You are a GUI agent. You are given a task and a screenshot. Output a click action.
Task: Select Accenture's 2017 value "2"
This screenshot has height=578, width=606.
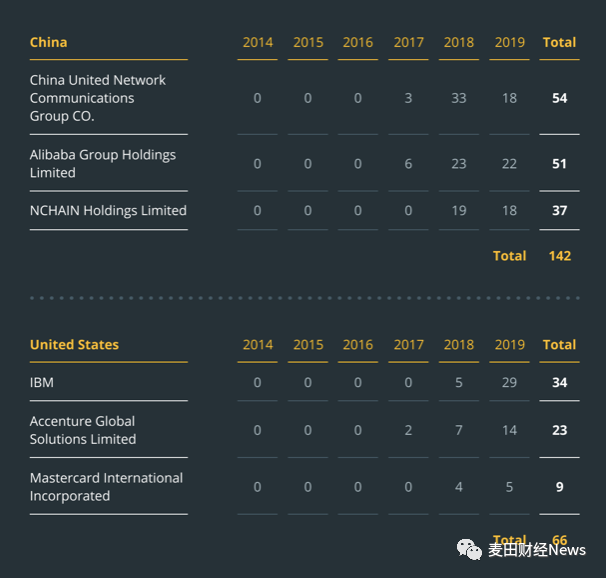409,430
